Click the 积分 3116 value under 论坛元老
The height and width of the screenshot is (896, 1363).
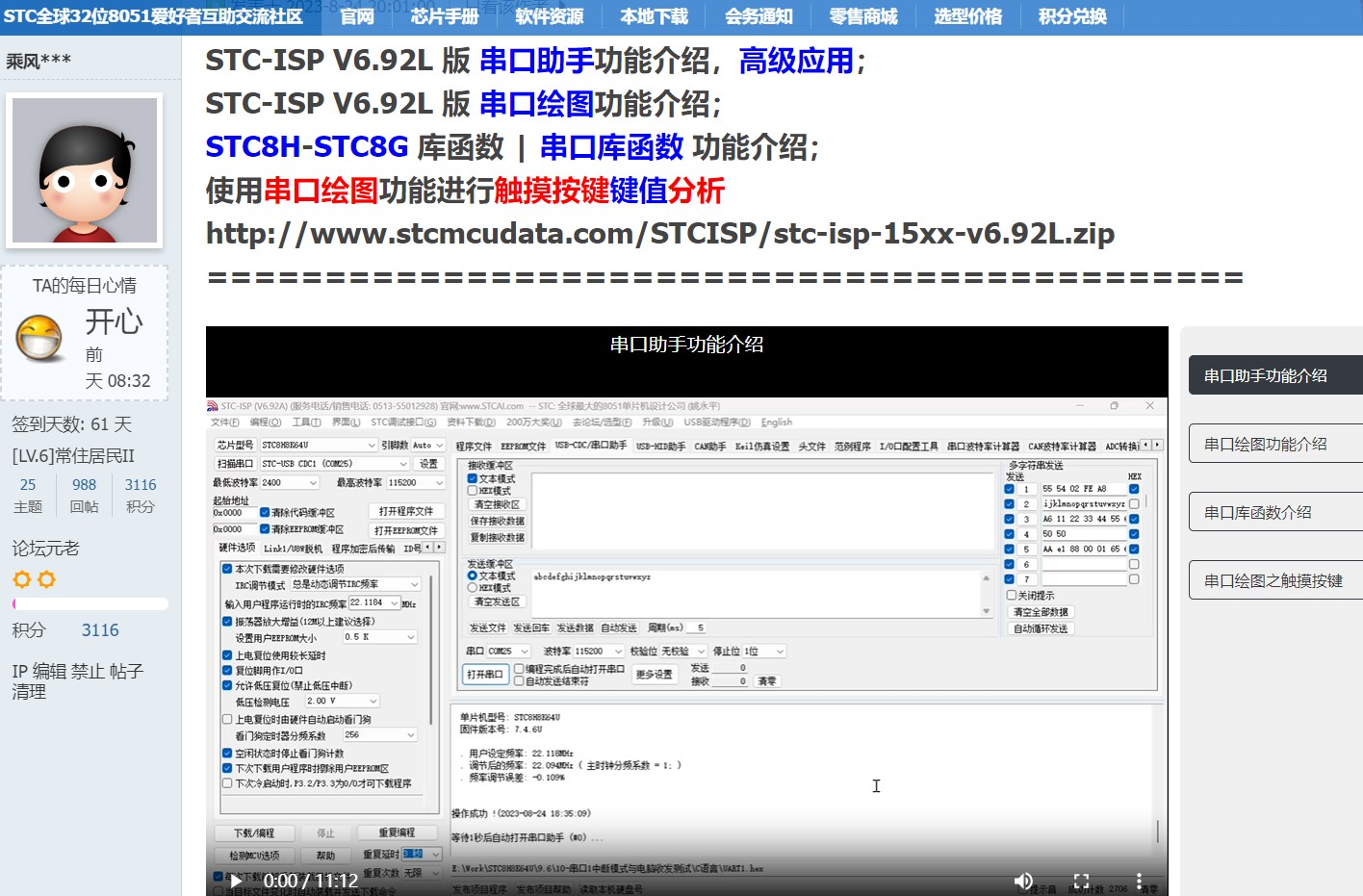100,630
